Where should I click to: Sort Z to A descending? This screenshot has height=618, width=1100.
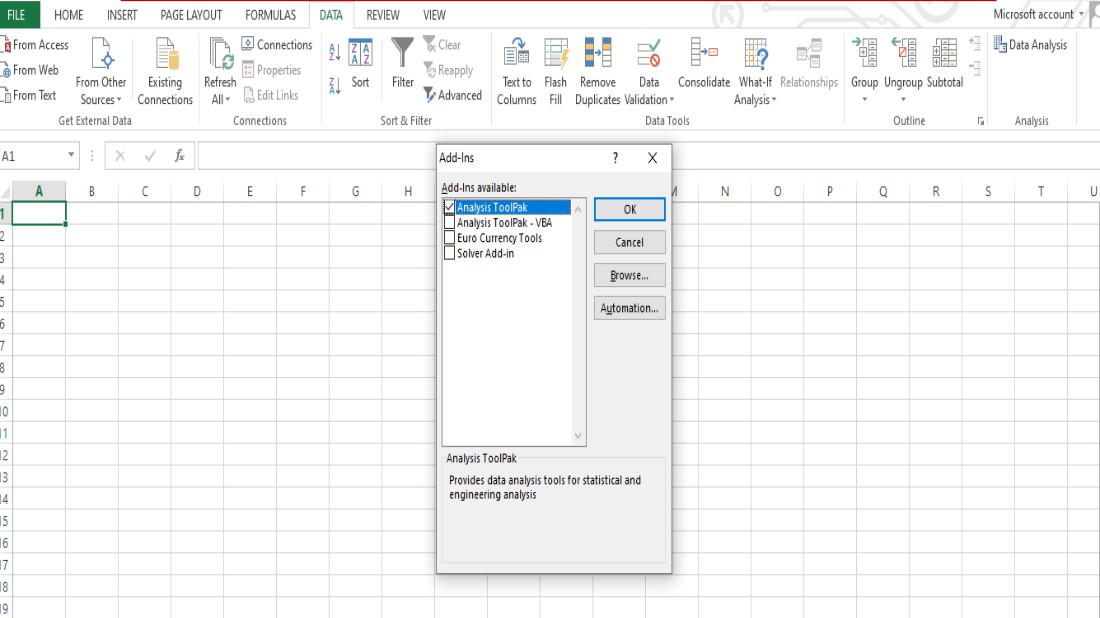pyautogui.click(x=335, y=86)
